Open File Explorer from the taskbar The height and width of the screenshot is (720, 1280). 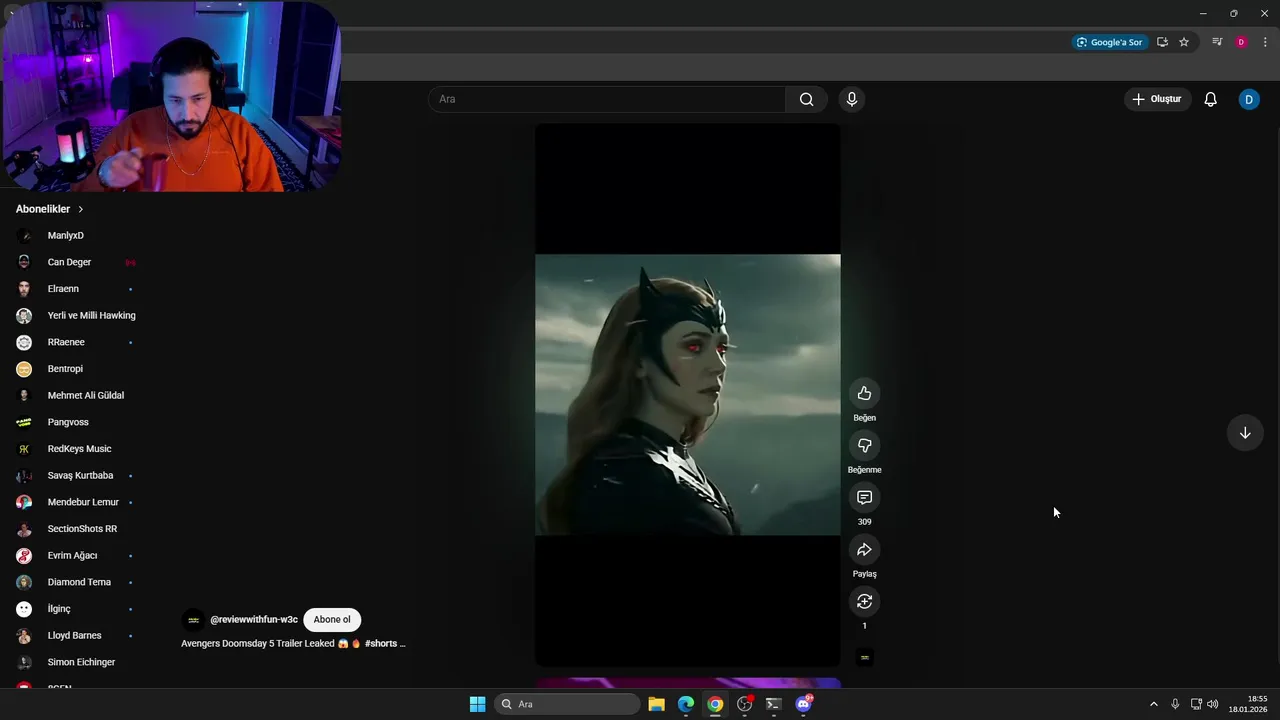click(x=656, y=704)
